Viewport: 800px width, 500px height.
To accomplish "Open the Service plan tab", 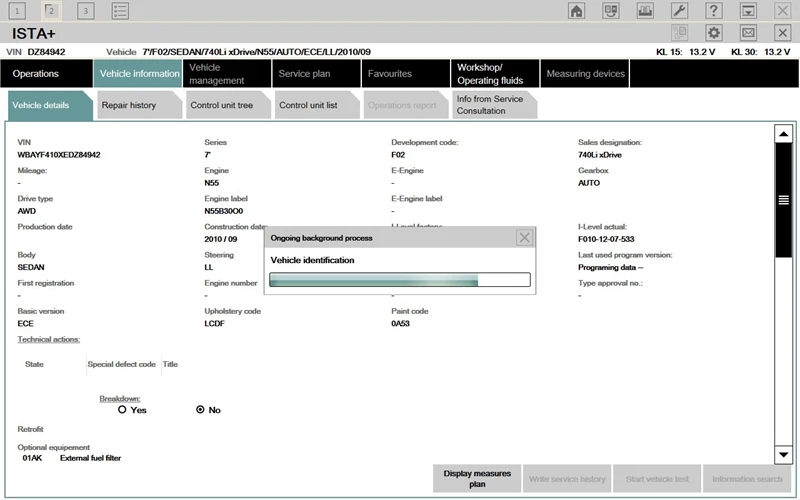I will pos(316,73).
